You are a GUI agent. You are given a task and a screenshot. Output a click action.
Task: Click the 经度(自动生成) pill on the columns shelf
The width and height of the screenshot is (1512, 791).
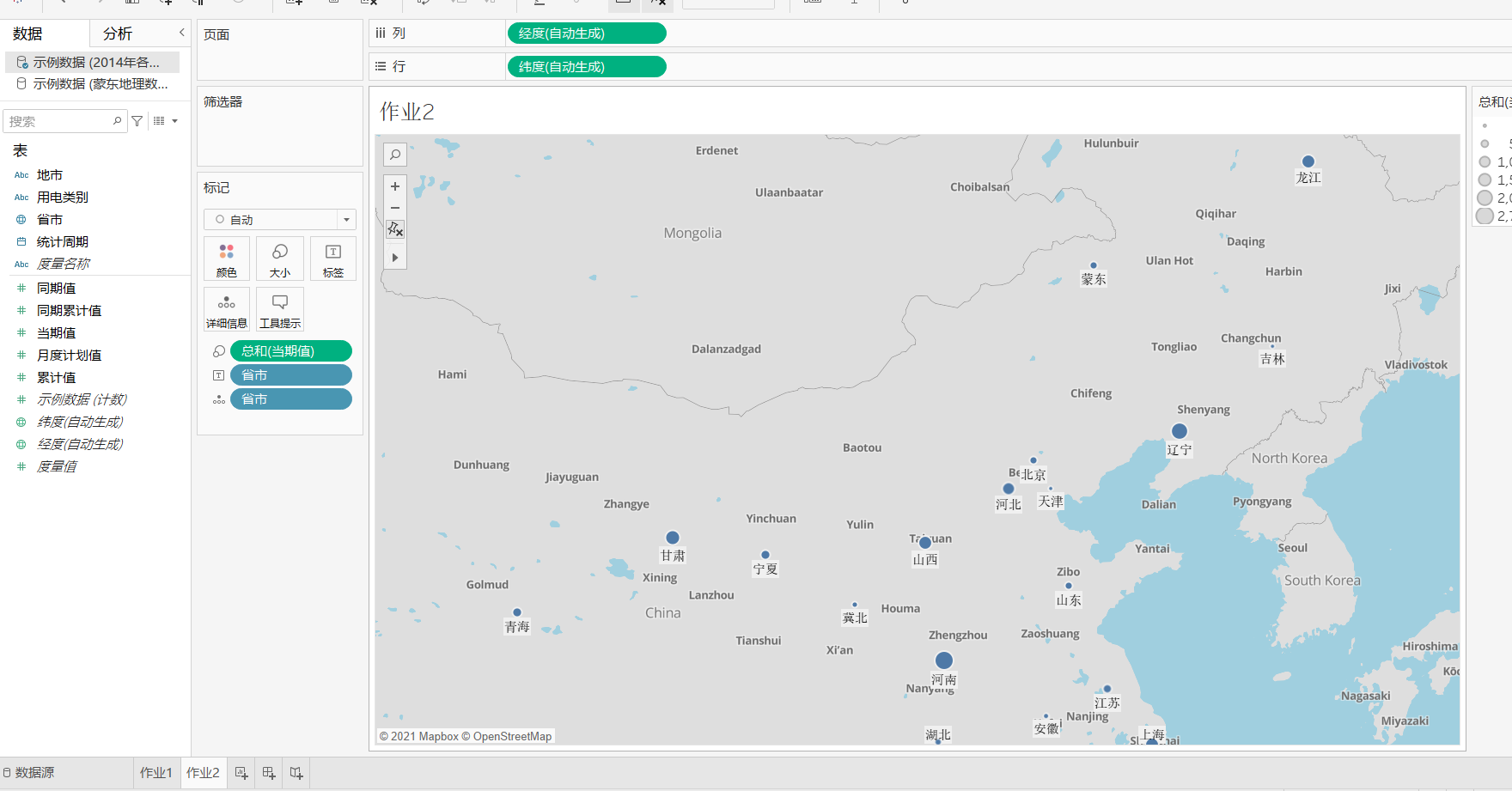pos(587,33)
